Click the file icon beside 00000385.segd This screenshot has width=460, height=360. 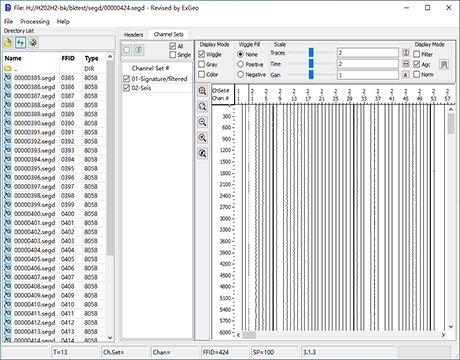8,78
